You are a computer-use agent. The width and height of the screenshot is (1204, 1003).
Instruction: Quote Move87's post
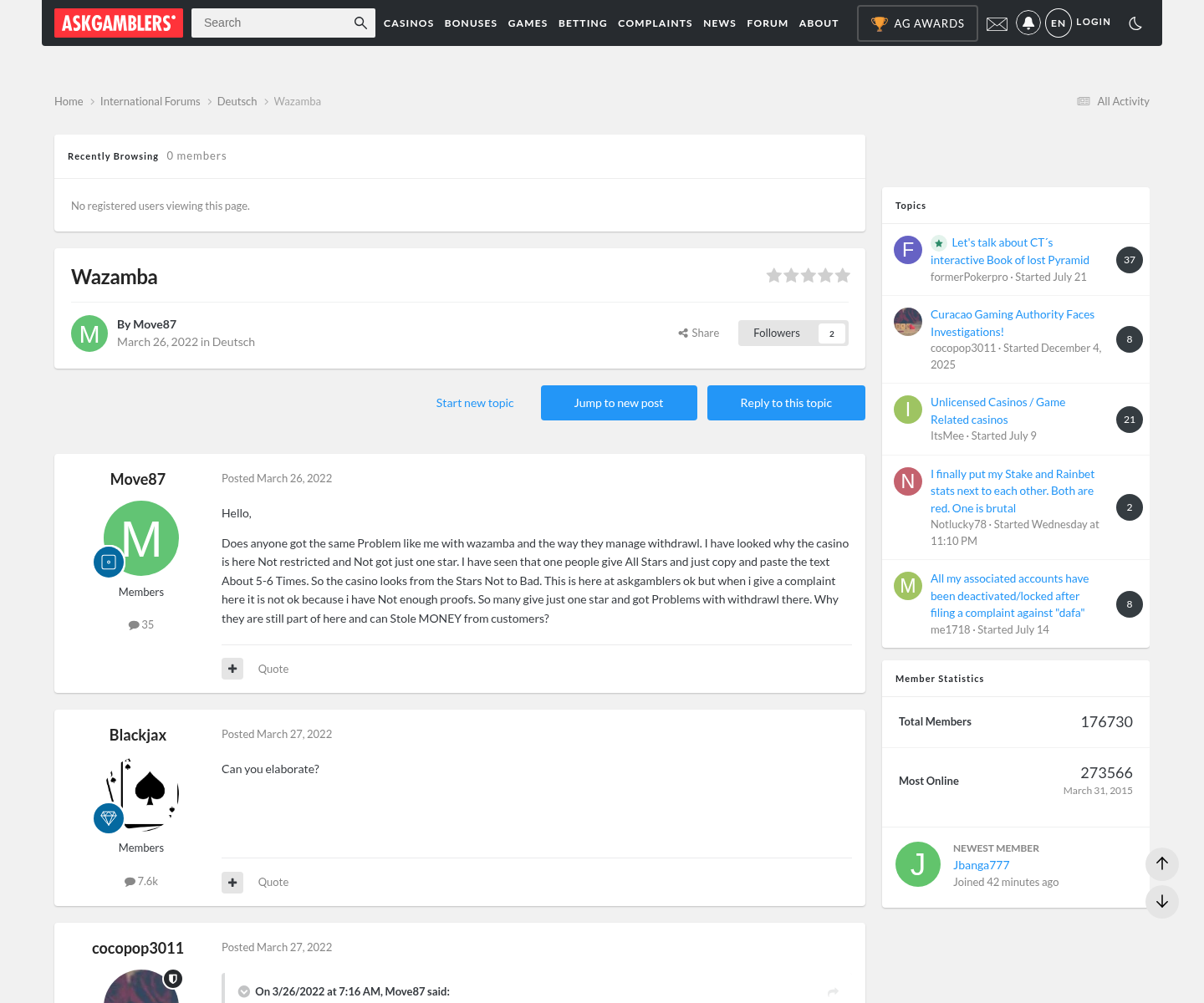tap(273, 669)
